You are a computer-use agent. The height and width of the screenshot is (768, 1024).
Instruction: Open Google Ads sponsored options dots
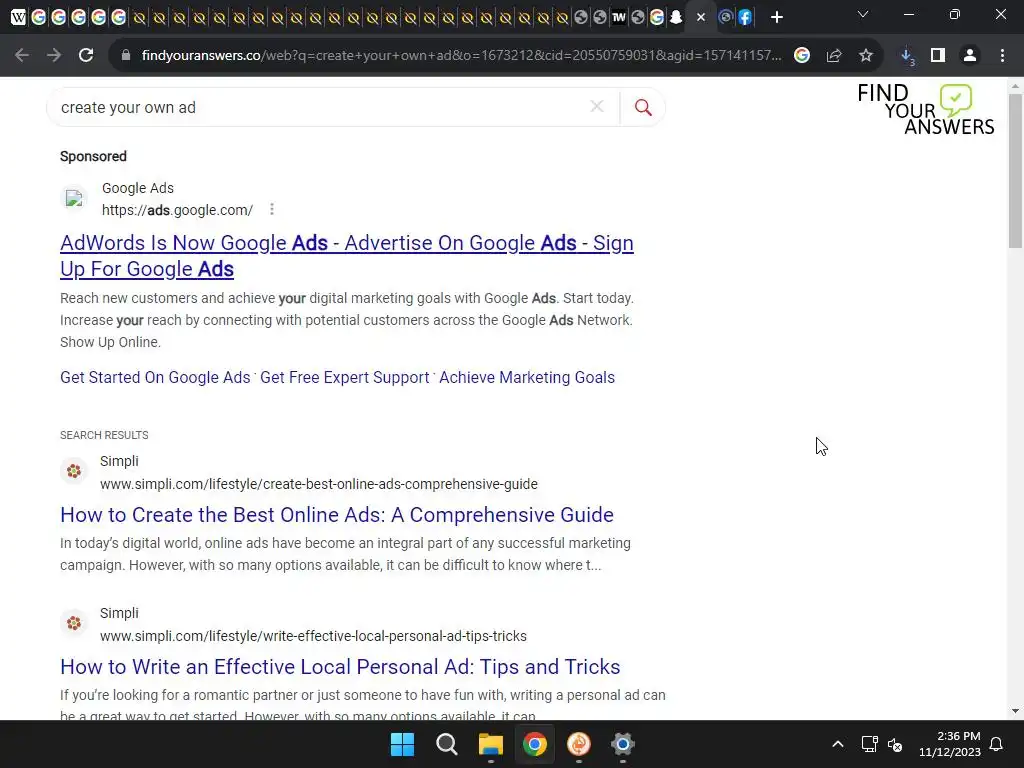tap(272, 210)
